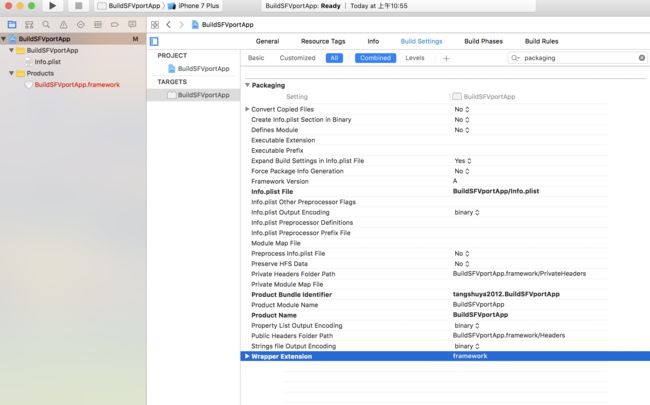
Task: Show Basic build settings
Action: pyautogui.click(x=256, y=58)
